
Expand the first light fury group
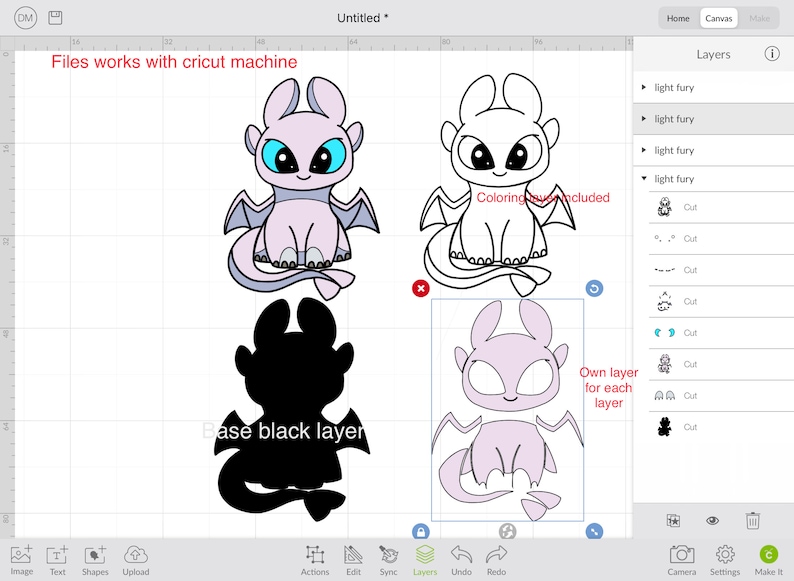click(644, 87)
